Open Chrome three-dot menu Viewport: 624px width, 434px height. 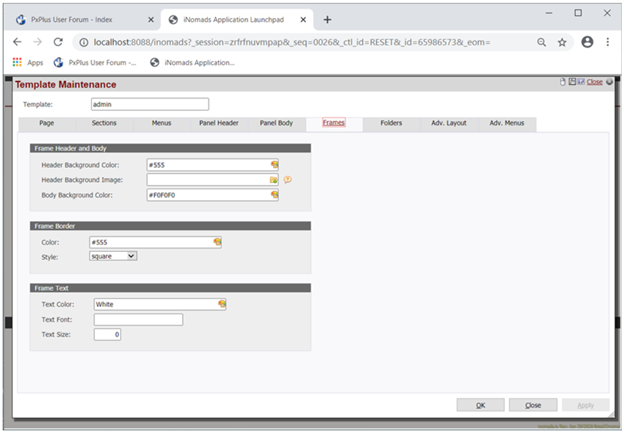[x=609, y=42]
